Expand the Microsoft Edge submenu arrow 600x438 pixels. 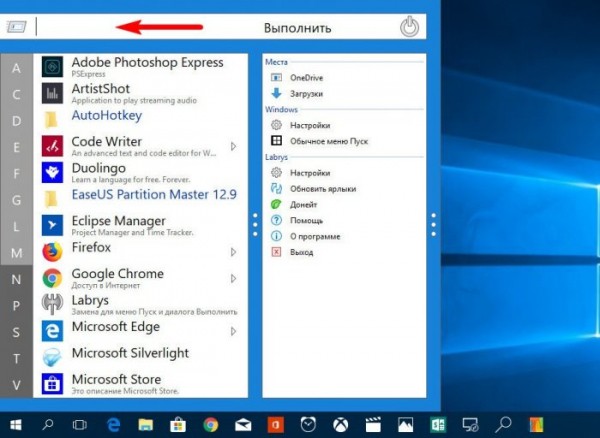click(x=233, y=332)
